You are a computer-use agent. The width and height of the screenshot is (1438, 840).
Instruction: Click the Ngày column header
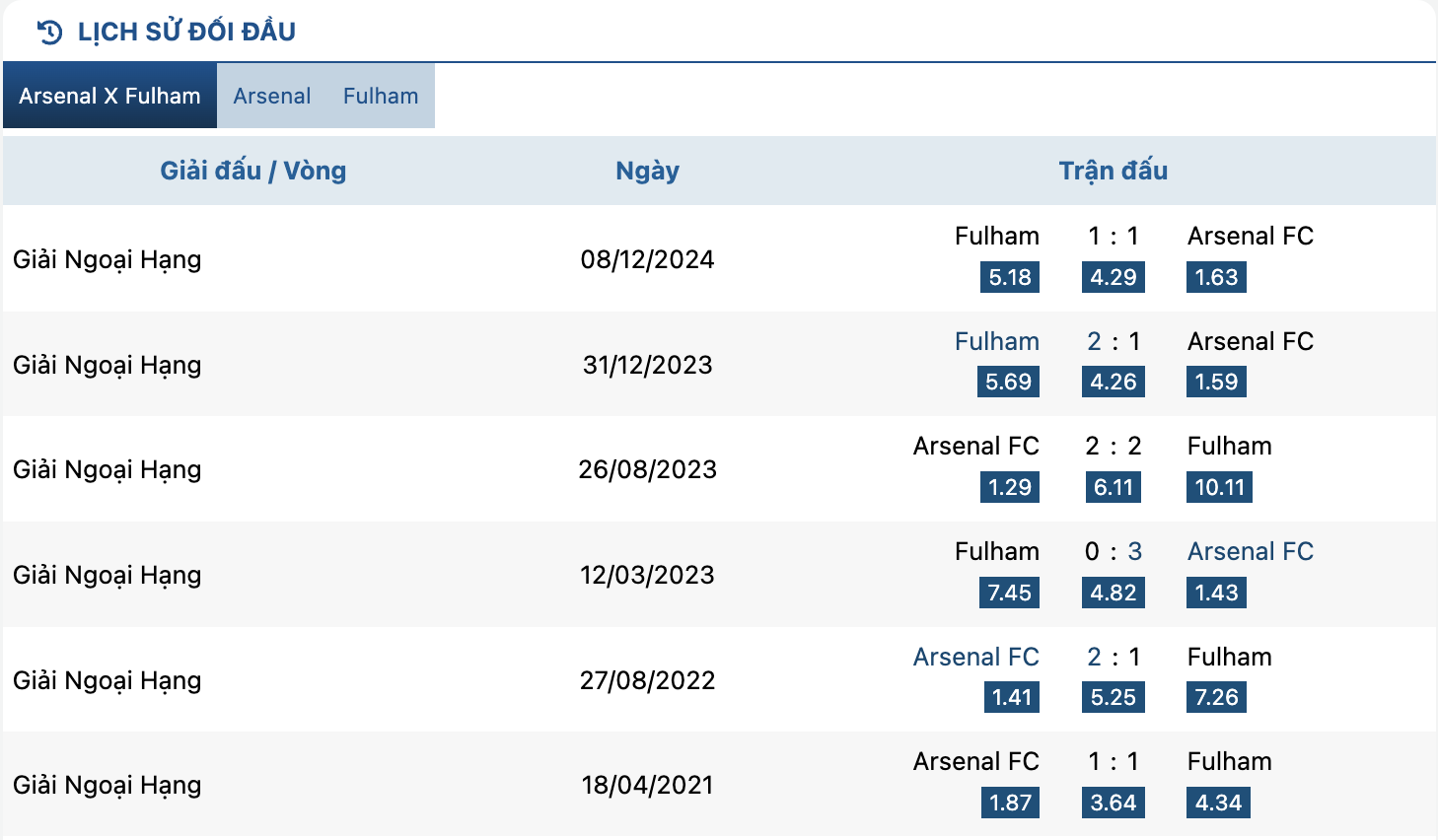(647, 171)
